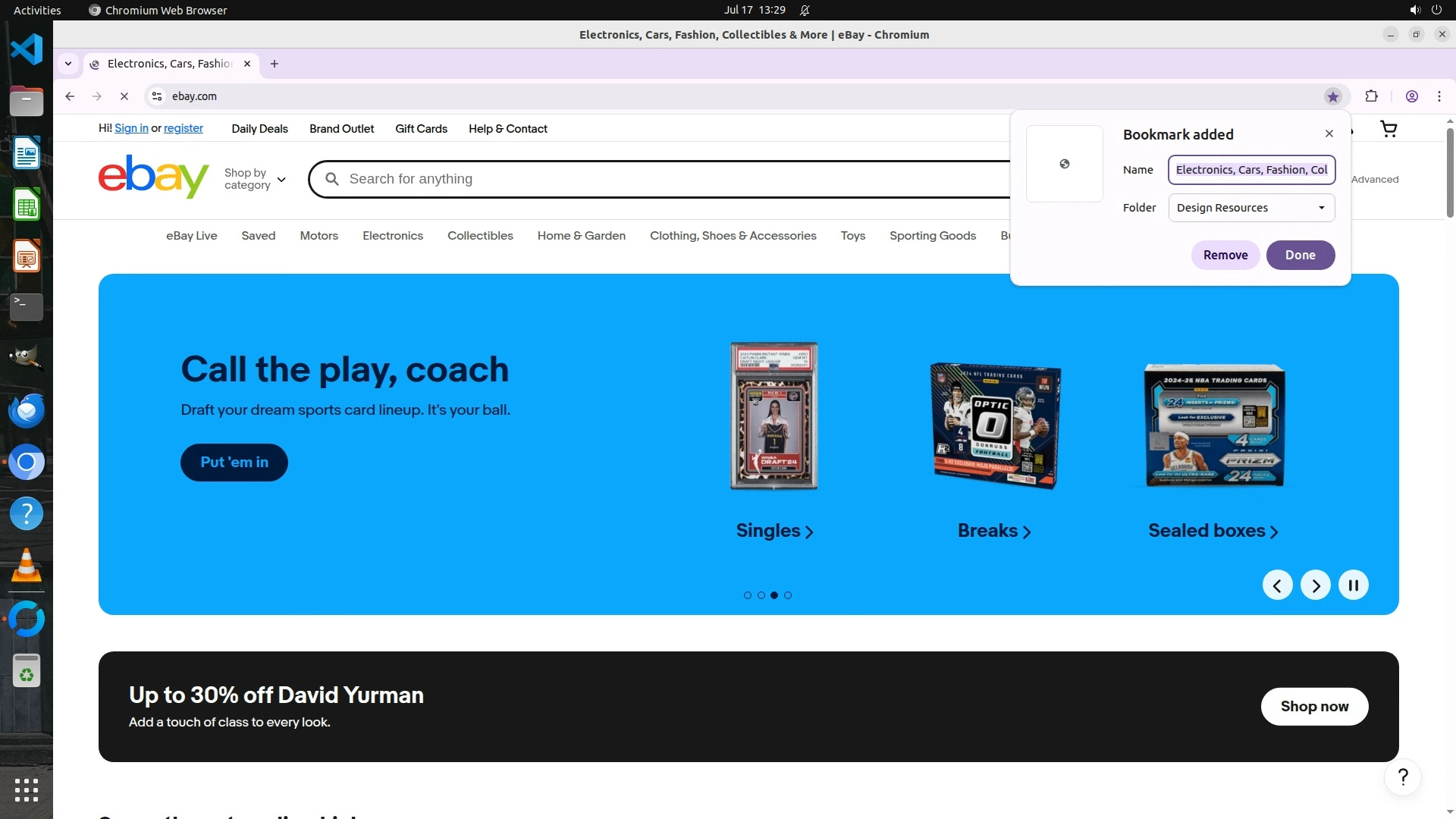Launch Thunderbird from the dock
This screenshot has width=1456, height=819.
[x=27, y=410]
